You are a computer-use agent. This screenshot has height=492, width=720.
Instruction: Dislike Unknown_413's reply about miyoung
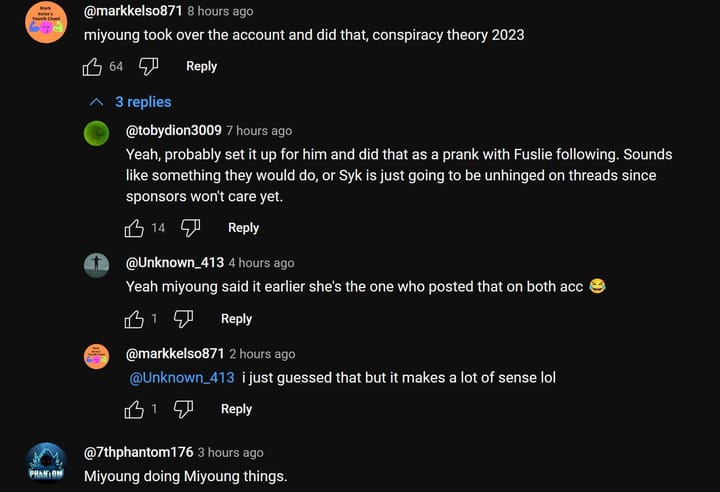pyautogui.click(x=183, y=319)
